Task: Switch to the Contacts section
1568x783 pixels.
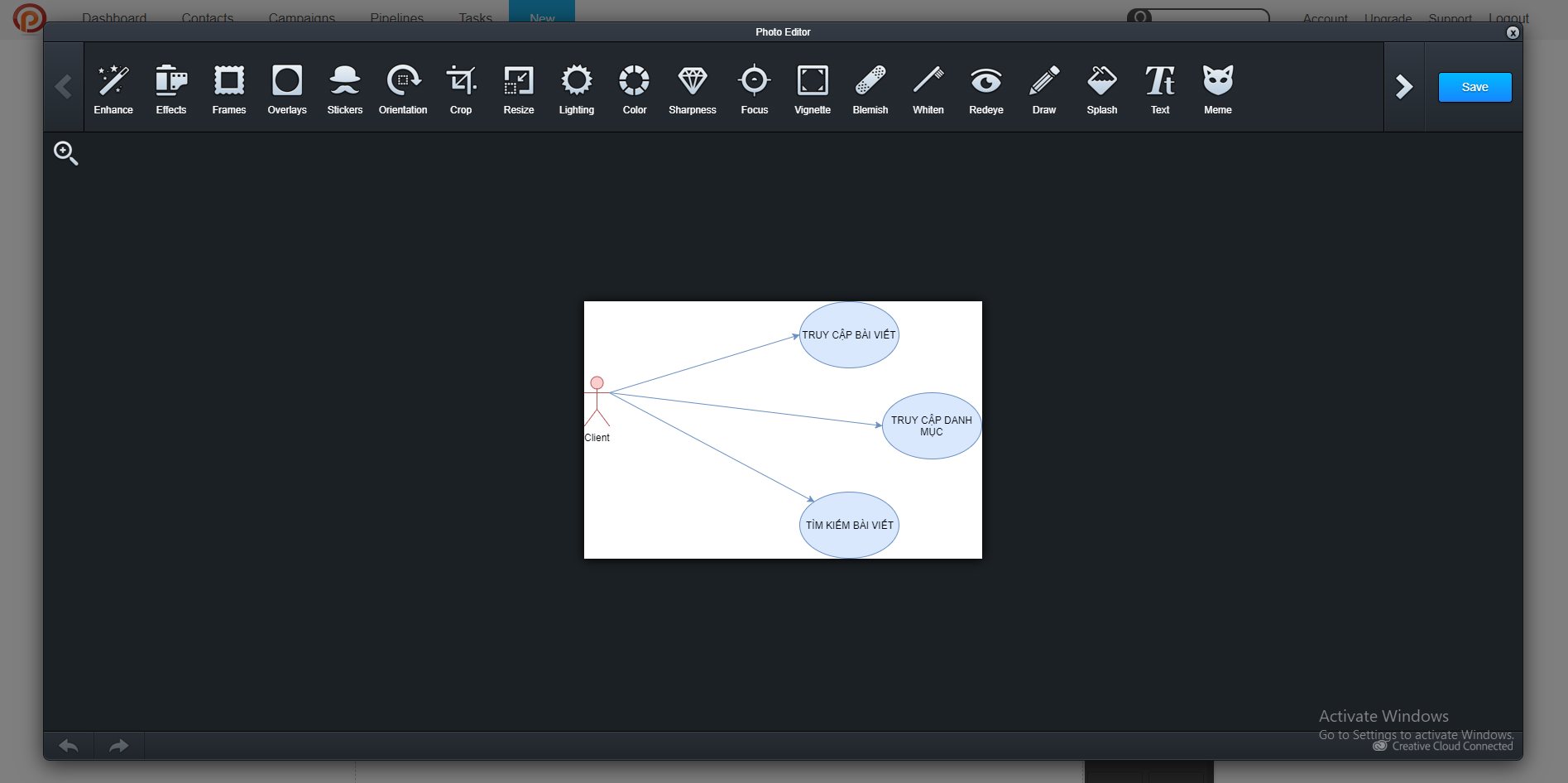Action: coord(207,17)
